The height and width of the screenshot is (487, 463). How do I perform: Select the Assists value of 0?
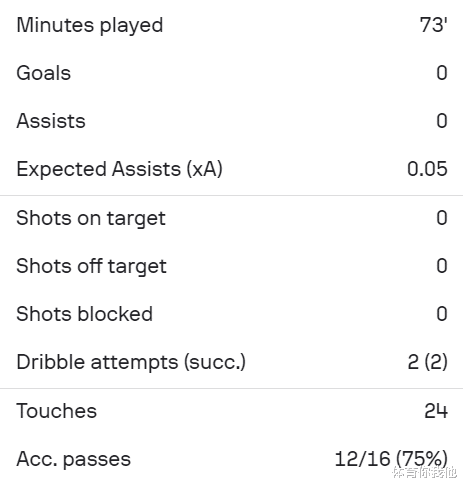click(x=442, y=121)
